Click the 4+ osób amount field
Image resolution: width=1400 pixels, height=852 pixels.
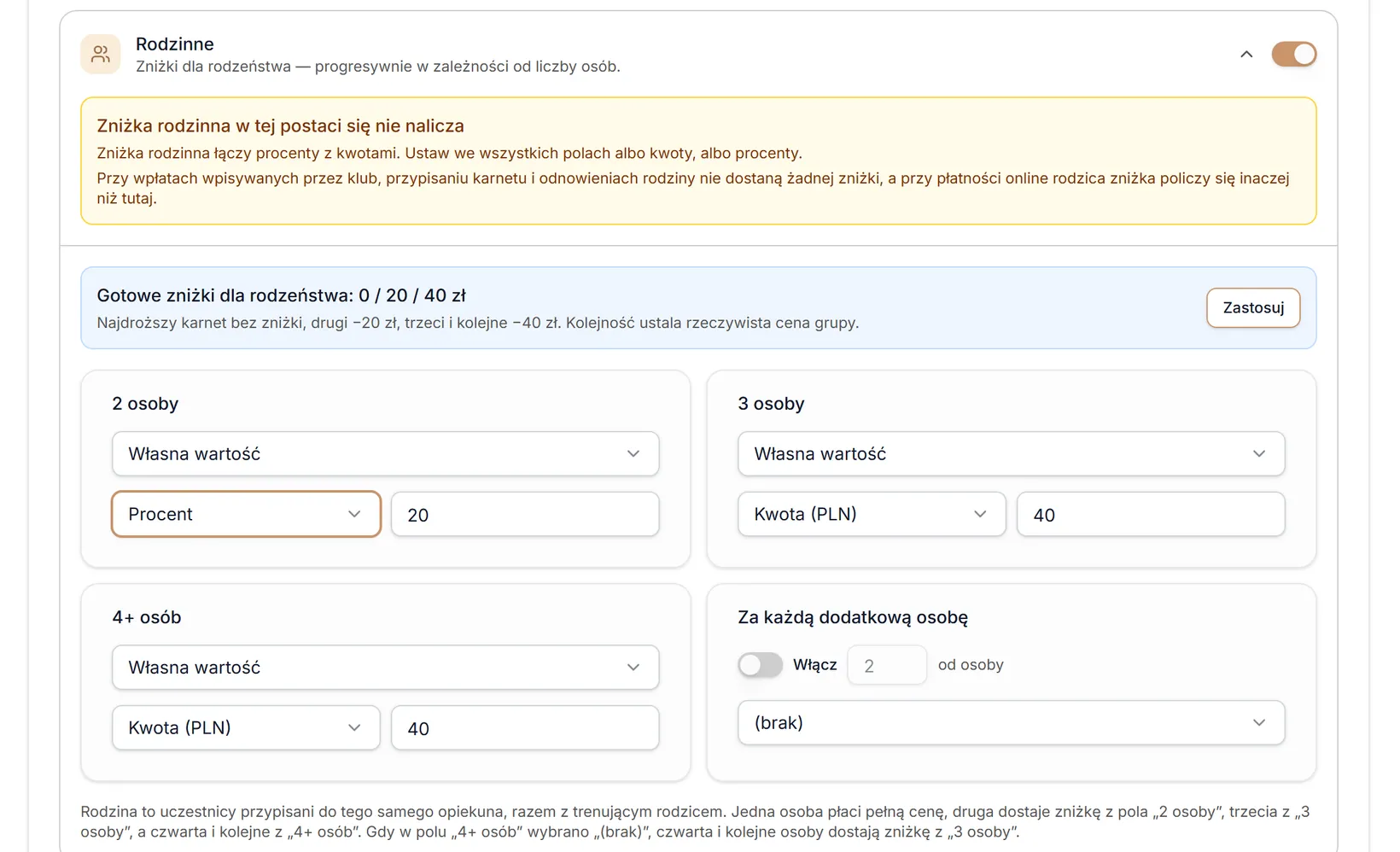coord(525,727)
